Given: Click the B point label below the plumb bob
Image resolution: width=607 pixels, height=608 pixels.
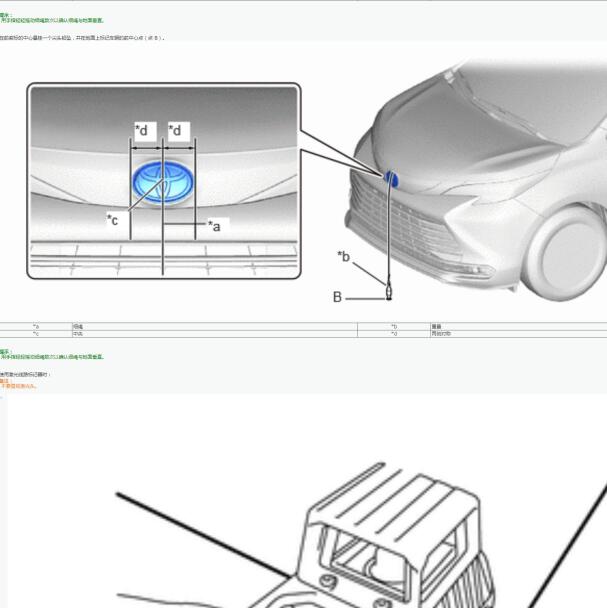Looking at the screenshot, I should tap(337, 297).
